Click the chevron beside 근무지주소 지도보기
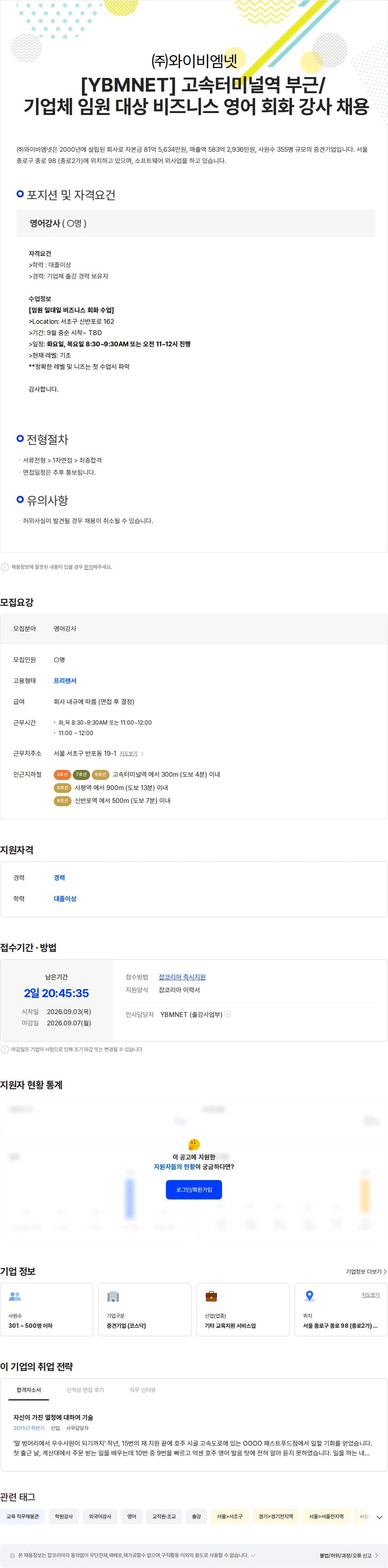The height and width of the screenshot is (1568, 388). click(x=143, y=754)
